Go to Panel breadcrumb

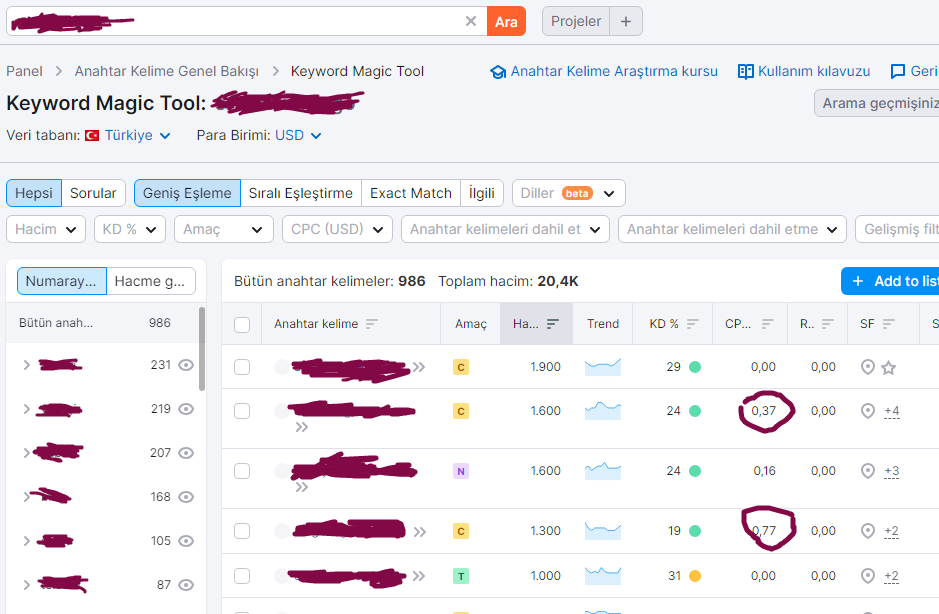(24, 71)
